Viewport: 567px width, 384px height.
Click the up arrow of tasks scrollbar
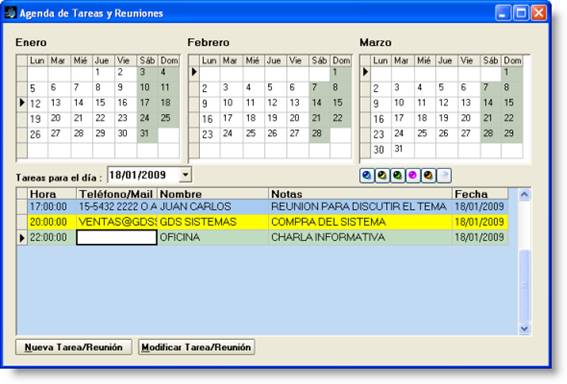[524, 195]
